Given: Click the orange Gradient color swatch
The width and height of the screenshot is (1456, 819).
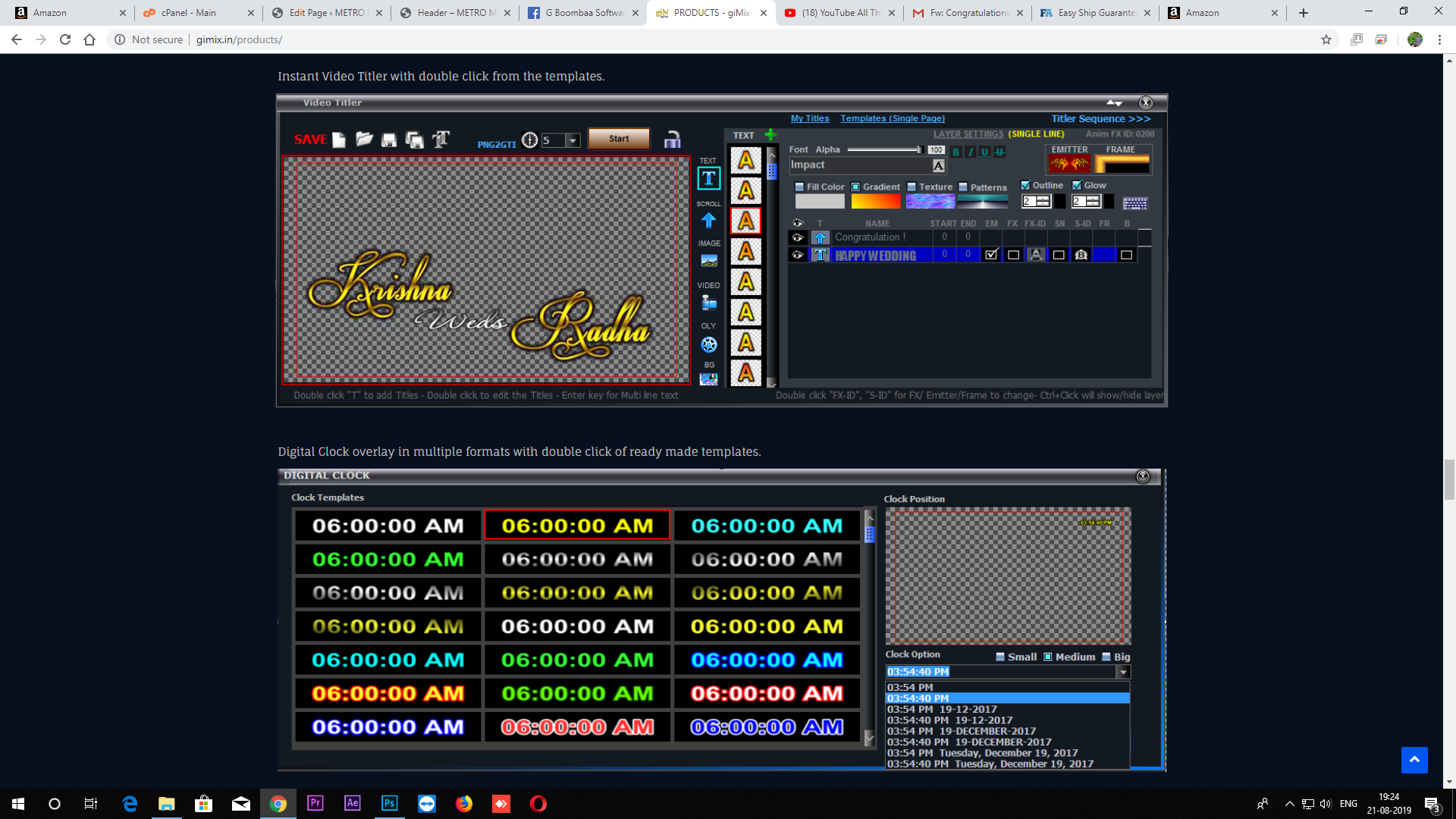Looking at the screenshot, I should [x=875, y=202].
